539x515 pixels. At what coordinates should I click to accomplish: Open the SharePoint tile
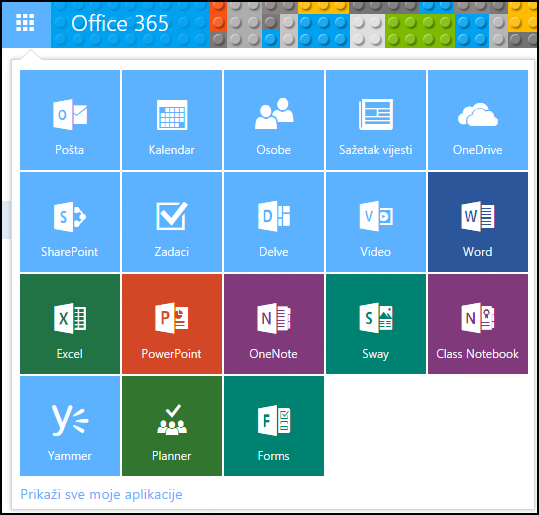[70, 222]
